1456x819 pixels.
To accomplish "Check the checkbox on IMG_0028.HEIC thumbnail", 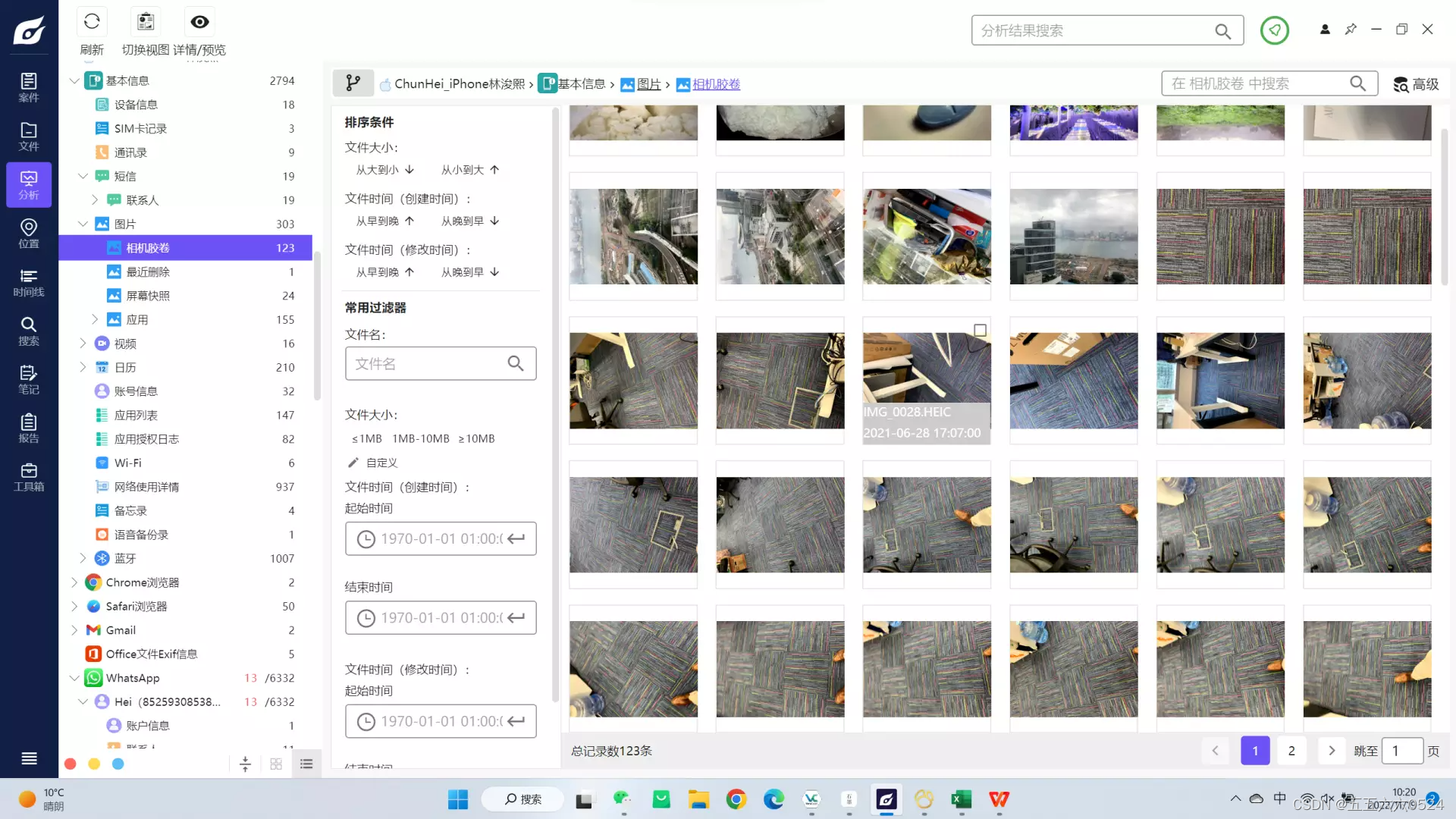I will pos(980,331).
